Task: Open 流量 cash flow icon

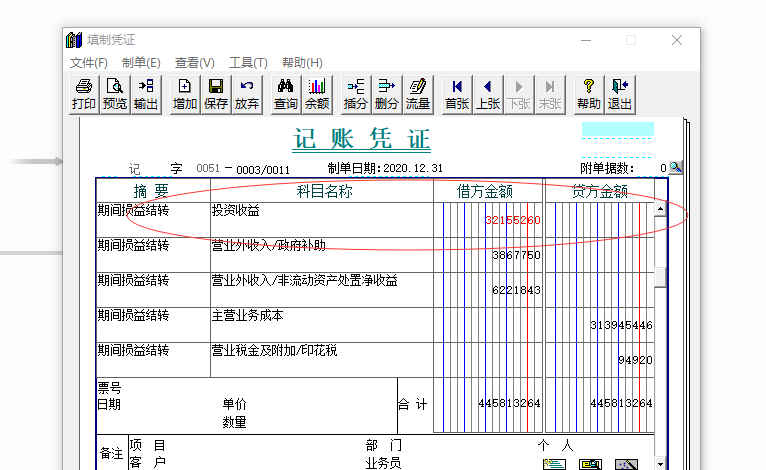Action: [x=418, y=94]
